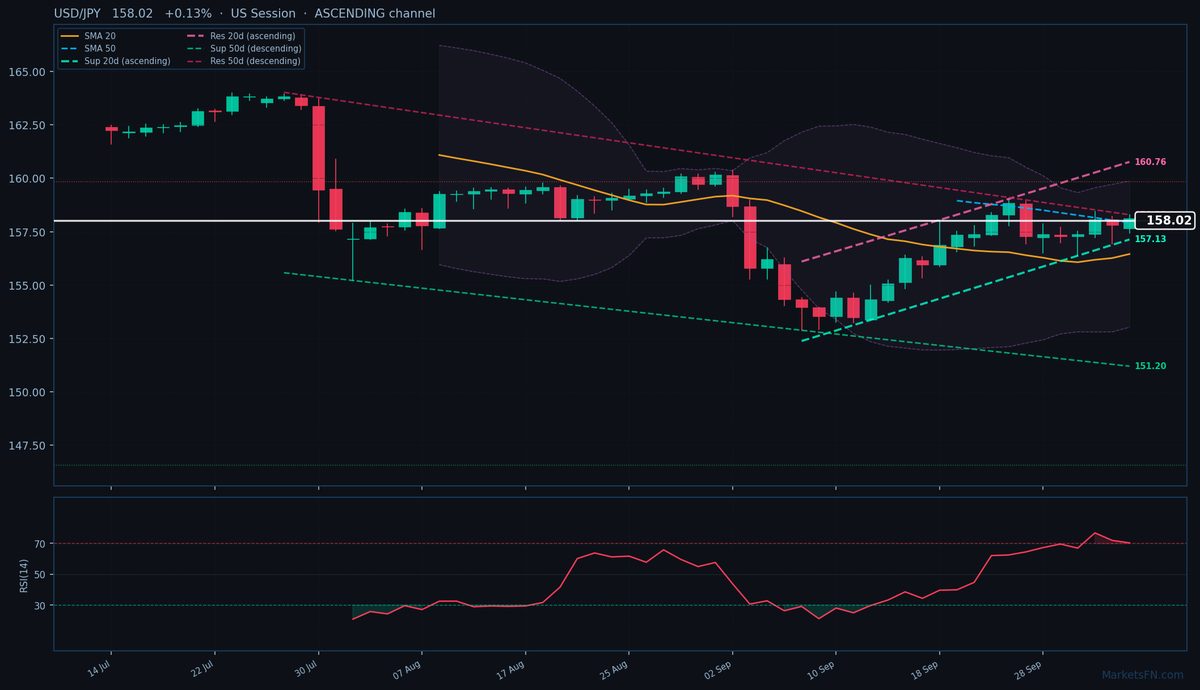The height and width of the screenshot is (690, 1200).
Task: Click the 165.00 price axis label
Action: 27,72
